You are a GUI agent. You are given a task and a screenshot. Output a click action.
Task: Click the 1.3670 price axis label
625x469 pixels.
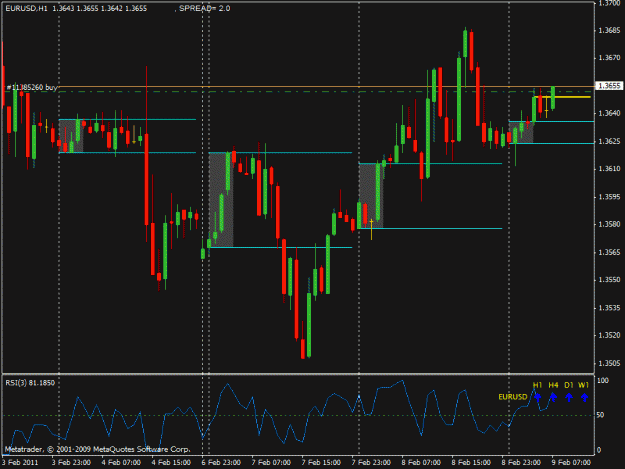(609, 58)
